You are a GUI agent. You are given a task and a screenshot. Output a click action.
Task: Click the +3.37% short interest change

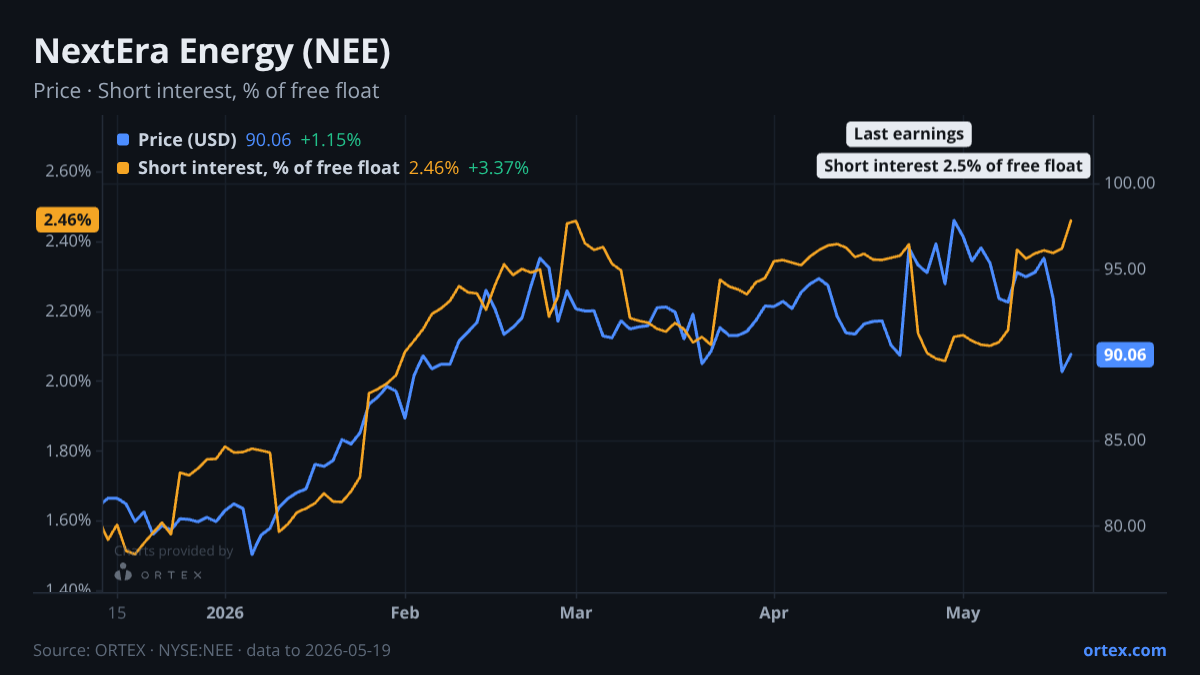point(498,168)
